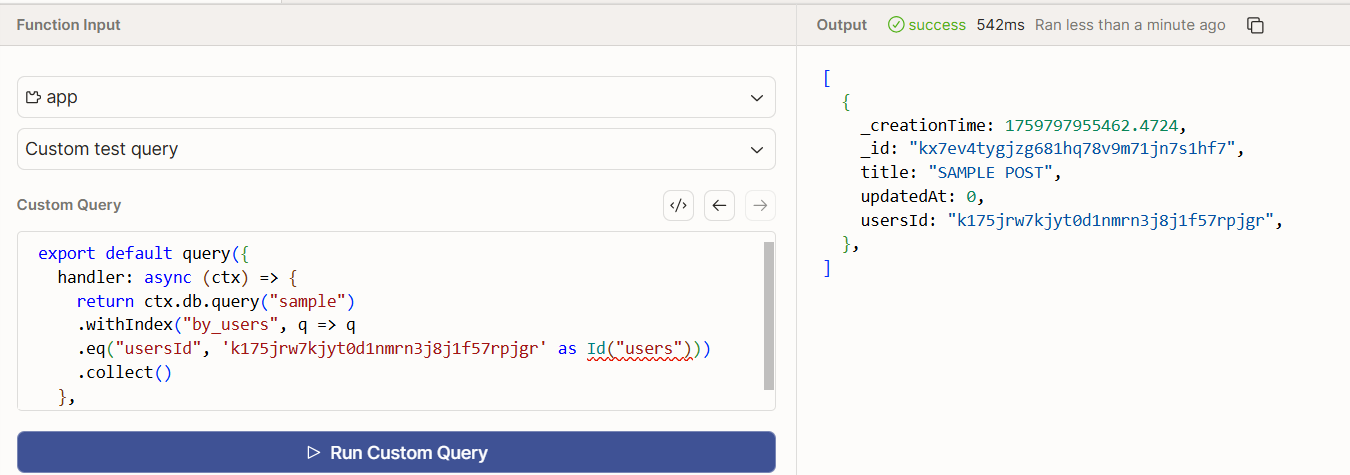Expand the app component chevron
The image size is (1350, 475).
pyautogui.click(x=757, y=98)
